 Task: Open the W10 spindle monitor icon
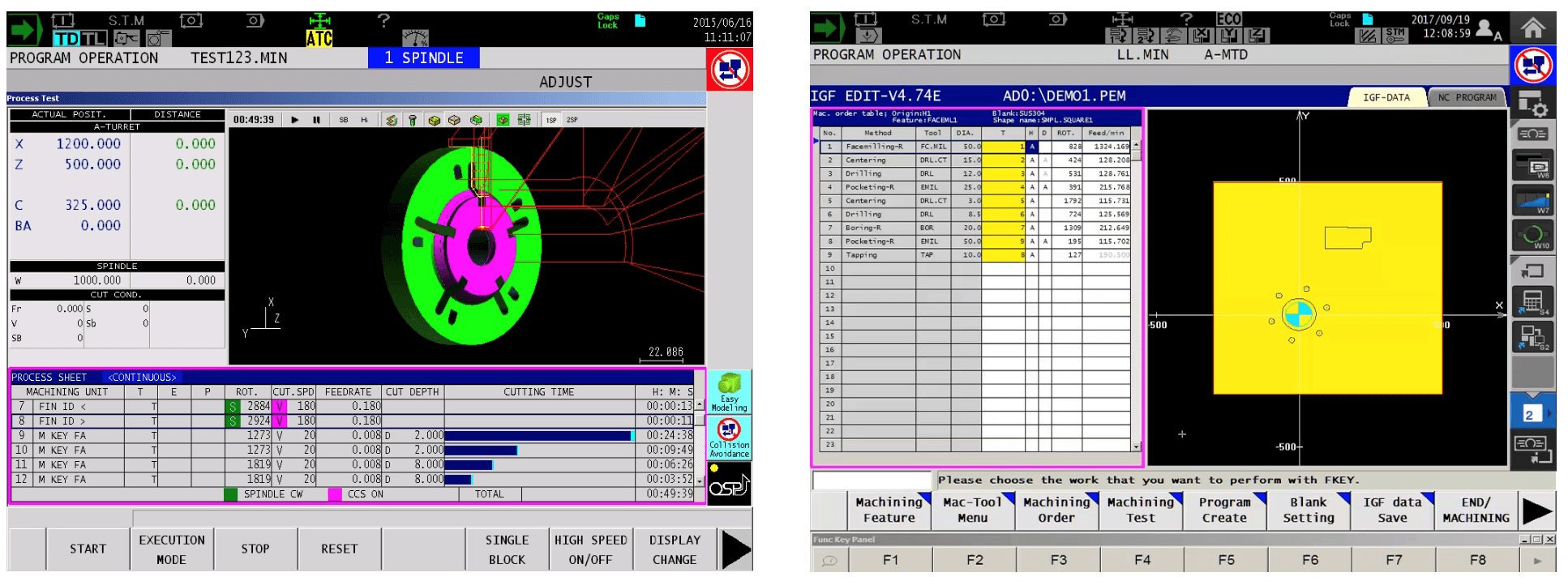(x=1532, y=237)
